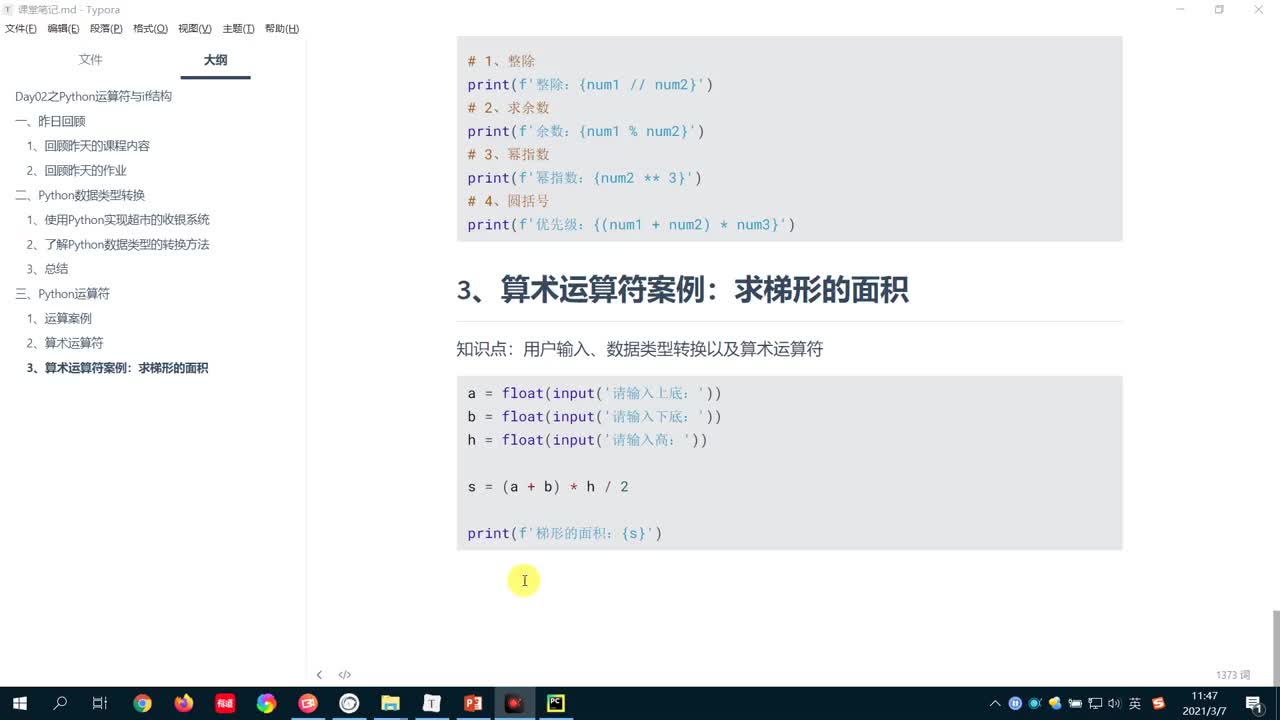Open the Windows notification center icon
The width and height of the screenshot is (1280, 720).
click(x=1252, y=703)
